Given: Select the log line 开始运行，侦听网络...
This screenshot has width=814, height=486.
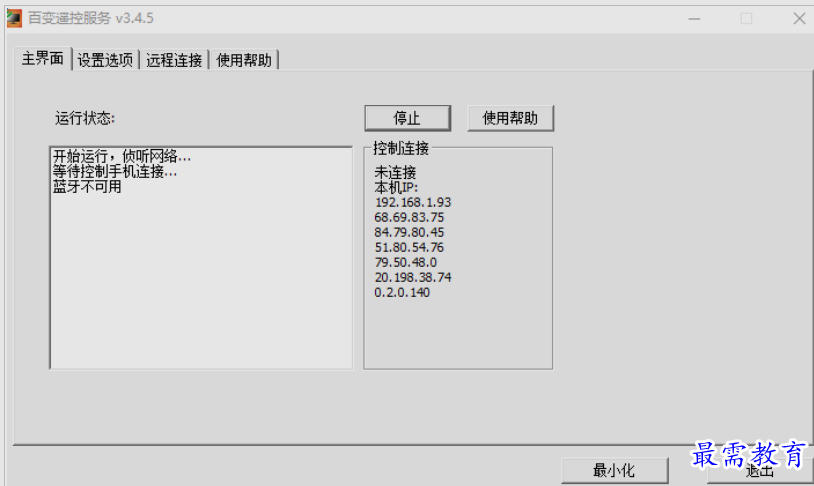Looking at the screenshot, I should (122, 156).
